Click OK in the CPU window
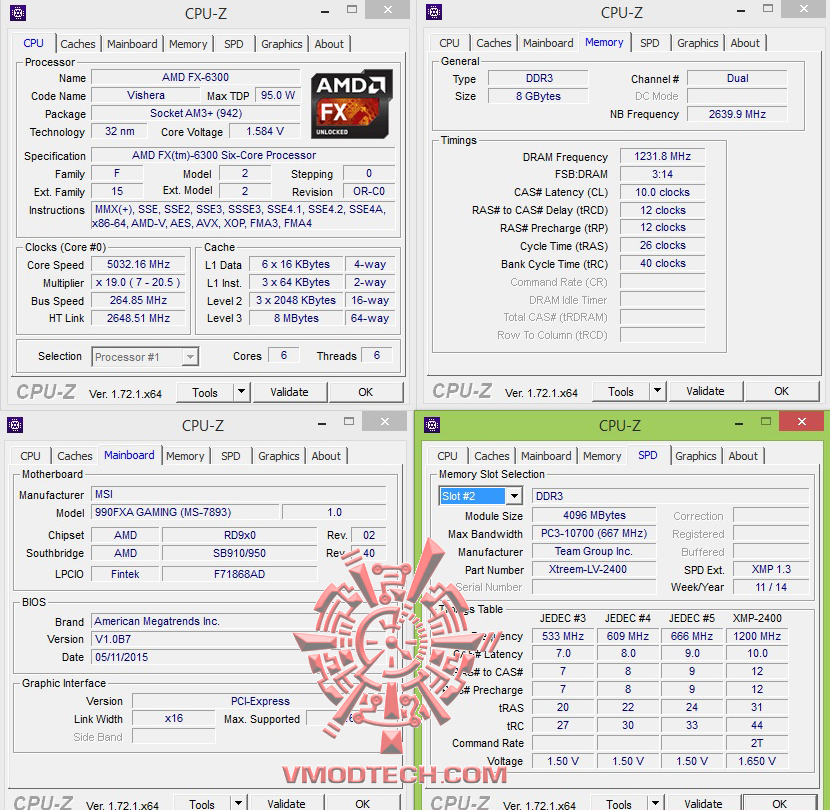 [365, 392]
